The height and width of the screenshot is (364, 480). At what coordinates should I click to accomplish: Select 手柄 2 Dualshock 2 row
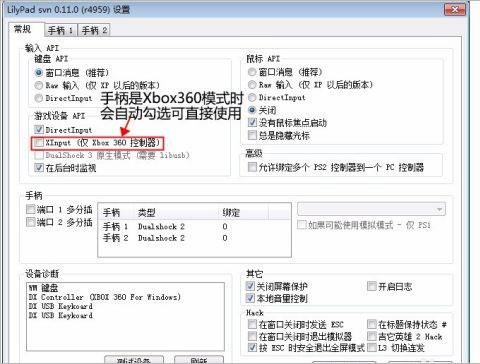(194, 238)
